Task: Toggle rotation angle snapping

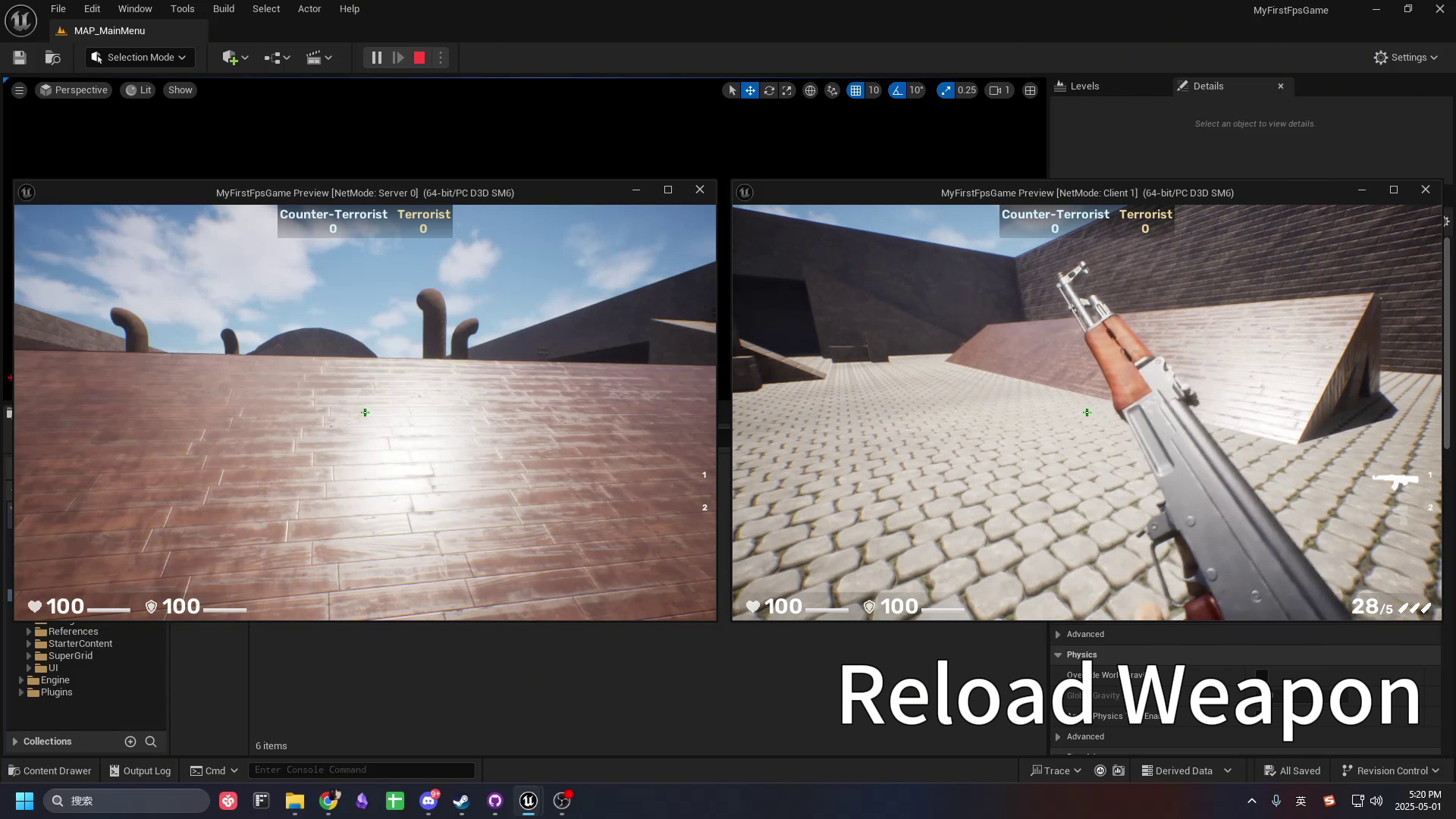Action: pyautogui.click(x=898, y=90)
